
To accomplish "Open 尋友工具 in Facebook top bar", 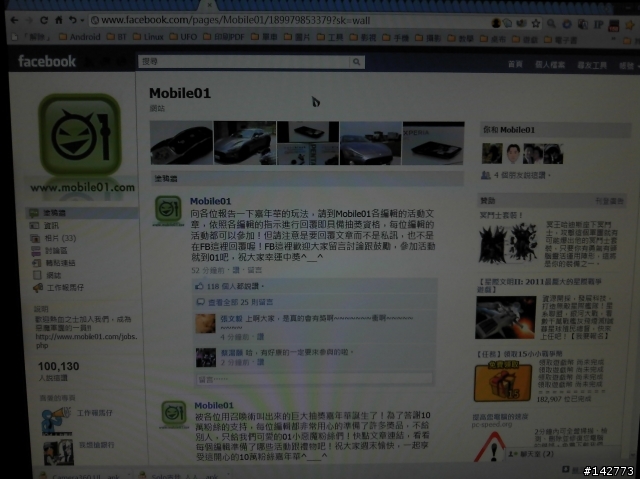I will pyautogui.click(x=592, y=65).
